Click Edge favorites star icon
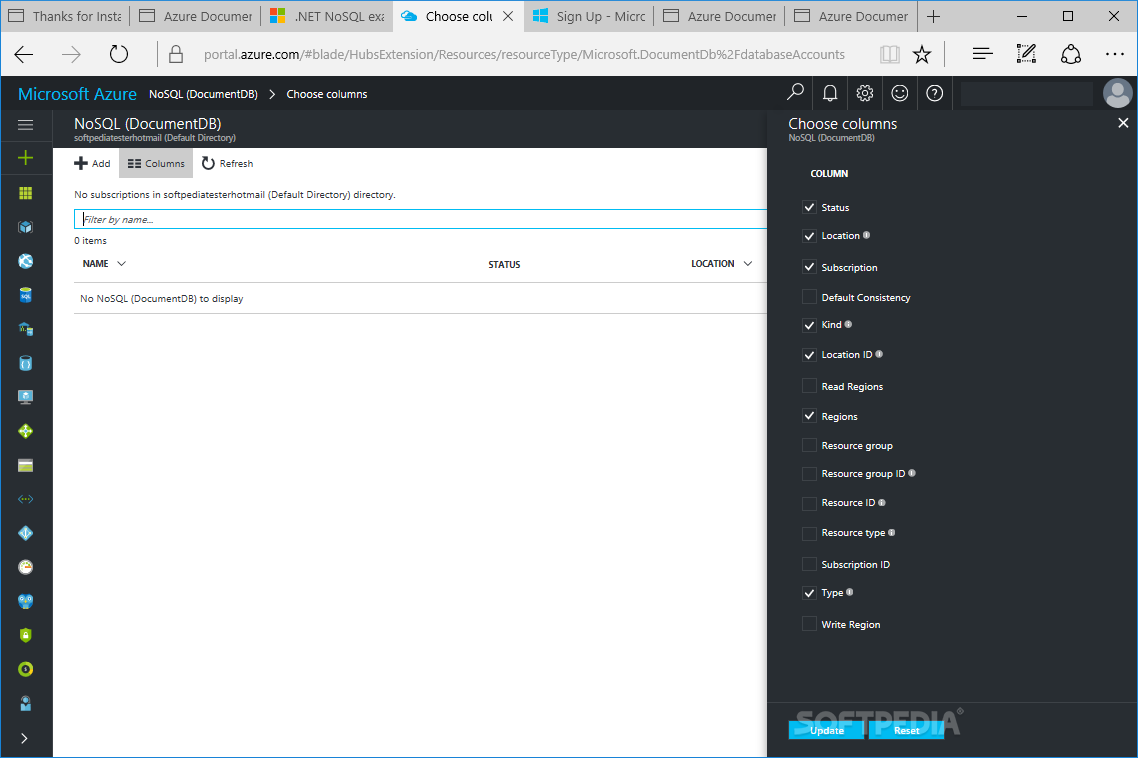Image resolution: width=1138 pixels, height=758 pixels. (922, 54)
